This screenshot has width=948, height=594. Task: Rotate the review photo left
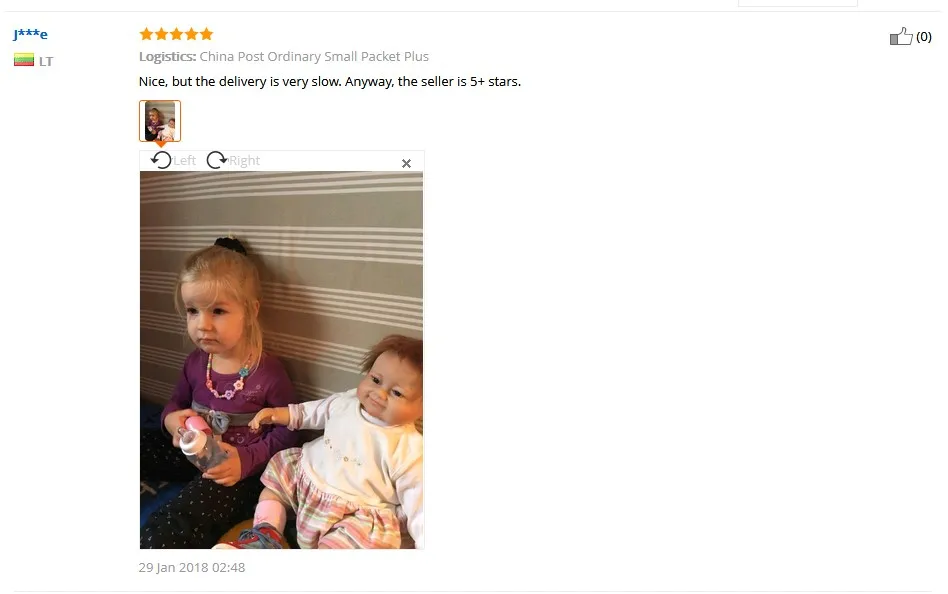(161, 160)
